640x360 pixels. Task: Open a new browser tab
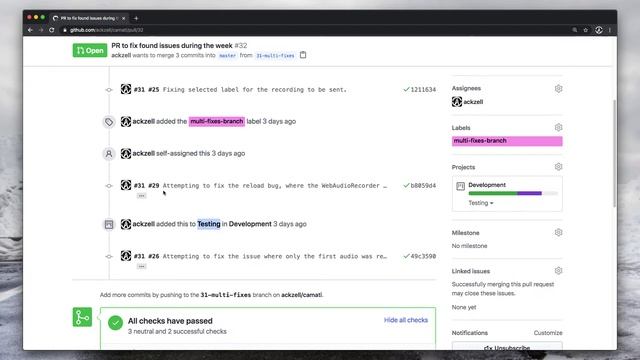point(136,18)
